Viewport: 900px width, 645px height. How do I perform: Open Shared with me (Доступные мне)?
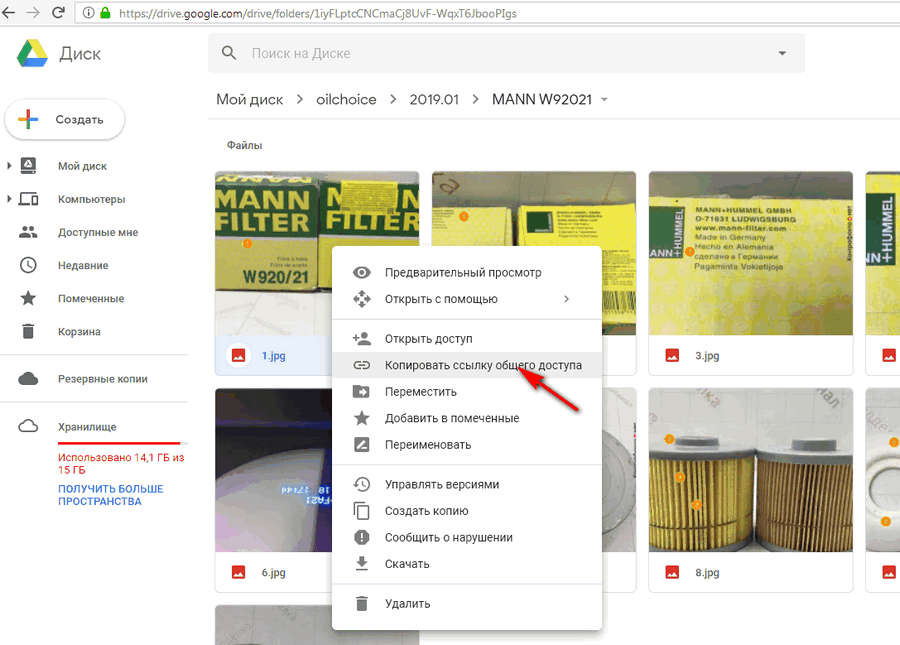pyautogui.click(x=97, y=232)
